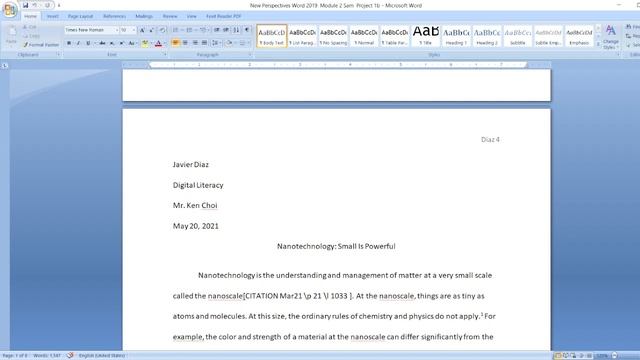The width and height of the screenshot is (640, 360).
Task: Apply the Normal style
Action: (x=364, y=36)
